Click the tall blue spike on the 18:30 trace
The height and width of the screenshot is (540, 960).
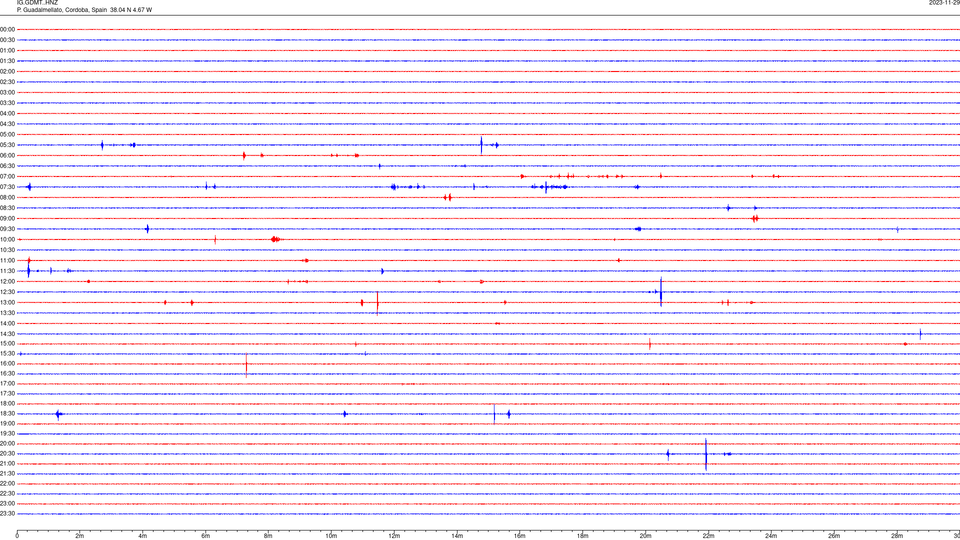click(495, 414)
